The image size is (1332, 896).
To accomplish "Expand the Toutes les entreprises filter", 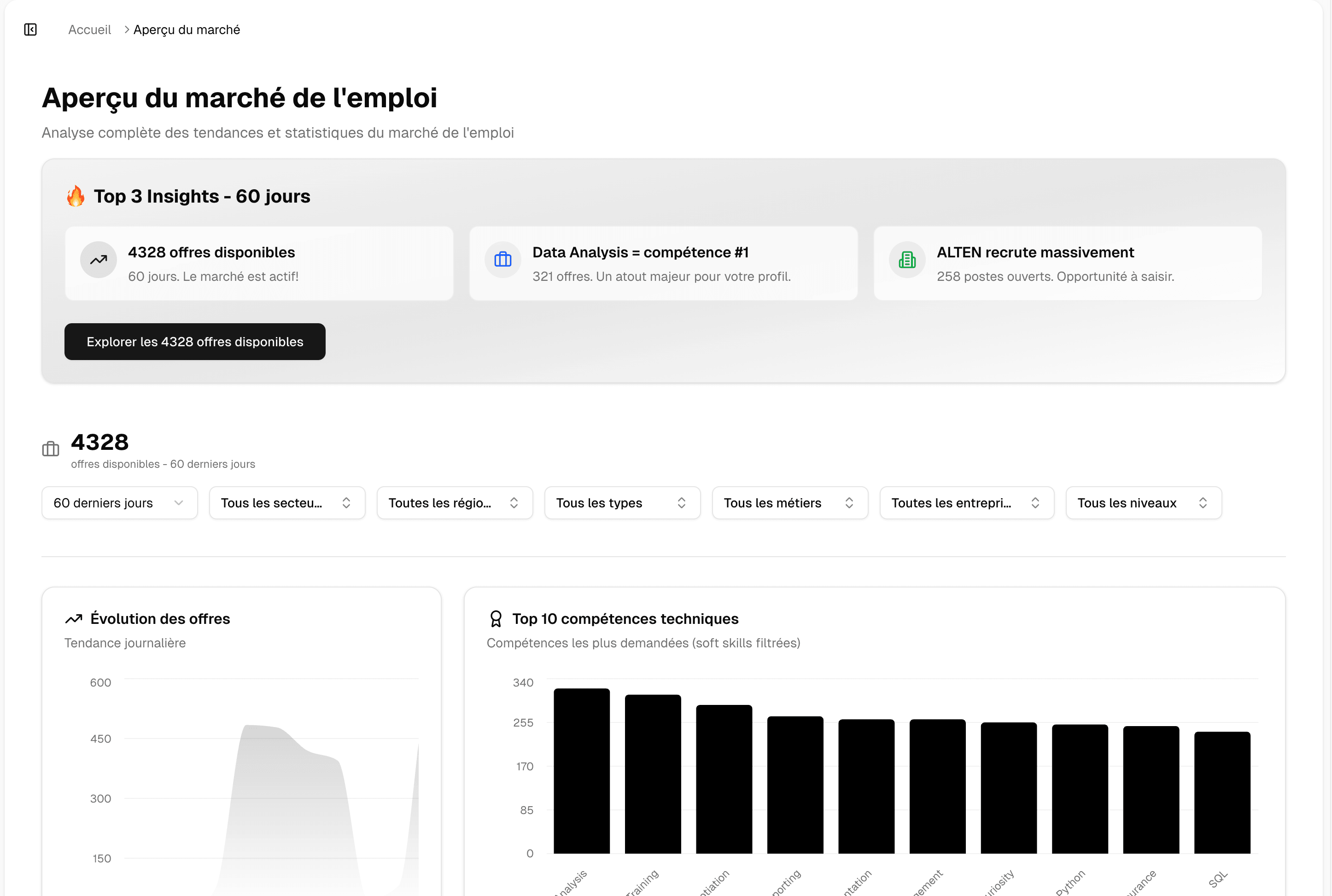I will [966, 503].
